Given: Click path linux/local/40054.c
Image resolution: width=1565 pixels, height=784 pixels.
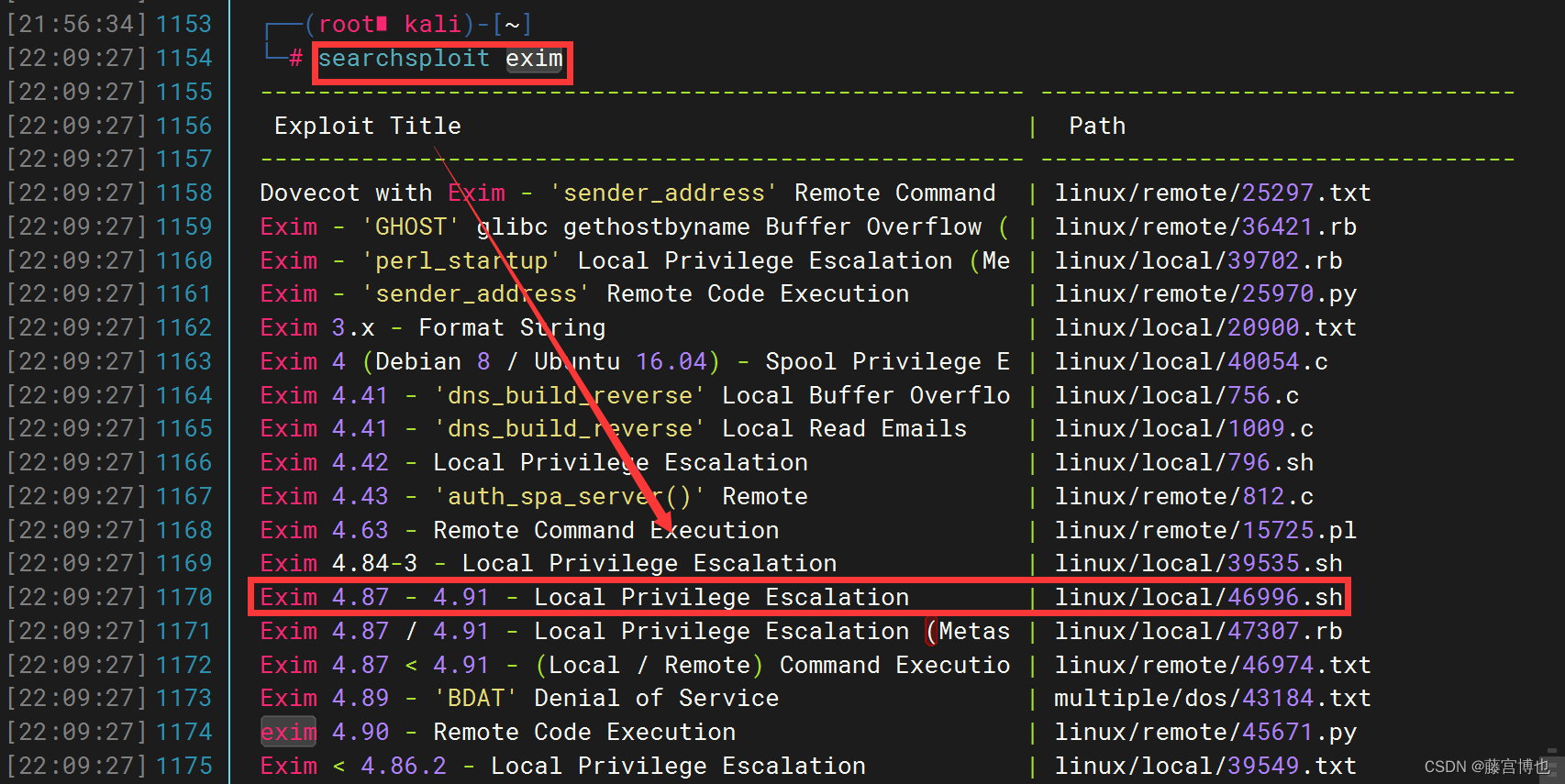Looking at the screenshot, I should pos(1190,361).
